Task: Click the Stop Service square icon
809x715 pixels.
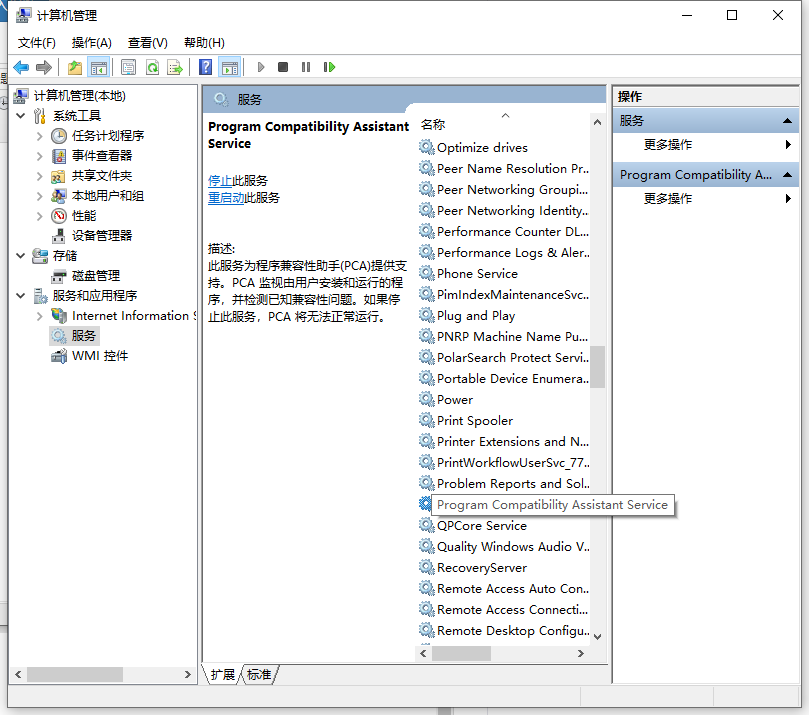Action: click(x=283, y=67)
